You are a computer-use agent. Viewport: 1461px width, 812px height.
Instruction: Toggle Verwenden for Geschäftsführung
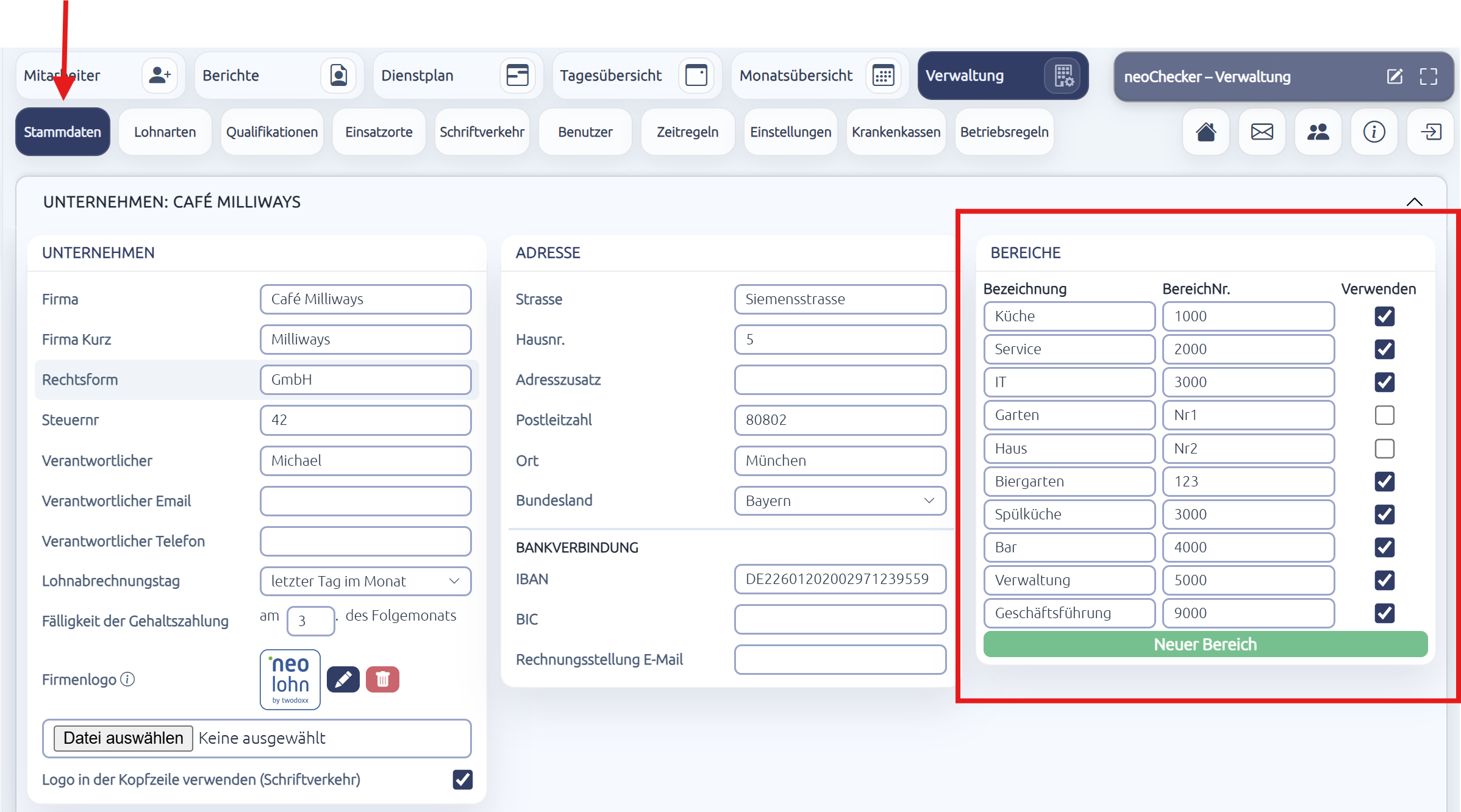click(x=1385, y=613)
